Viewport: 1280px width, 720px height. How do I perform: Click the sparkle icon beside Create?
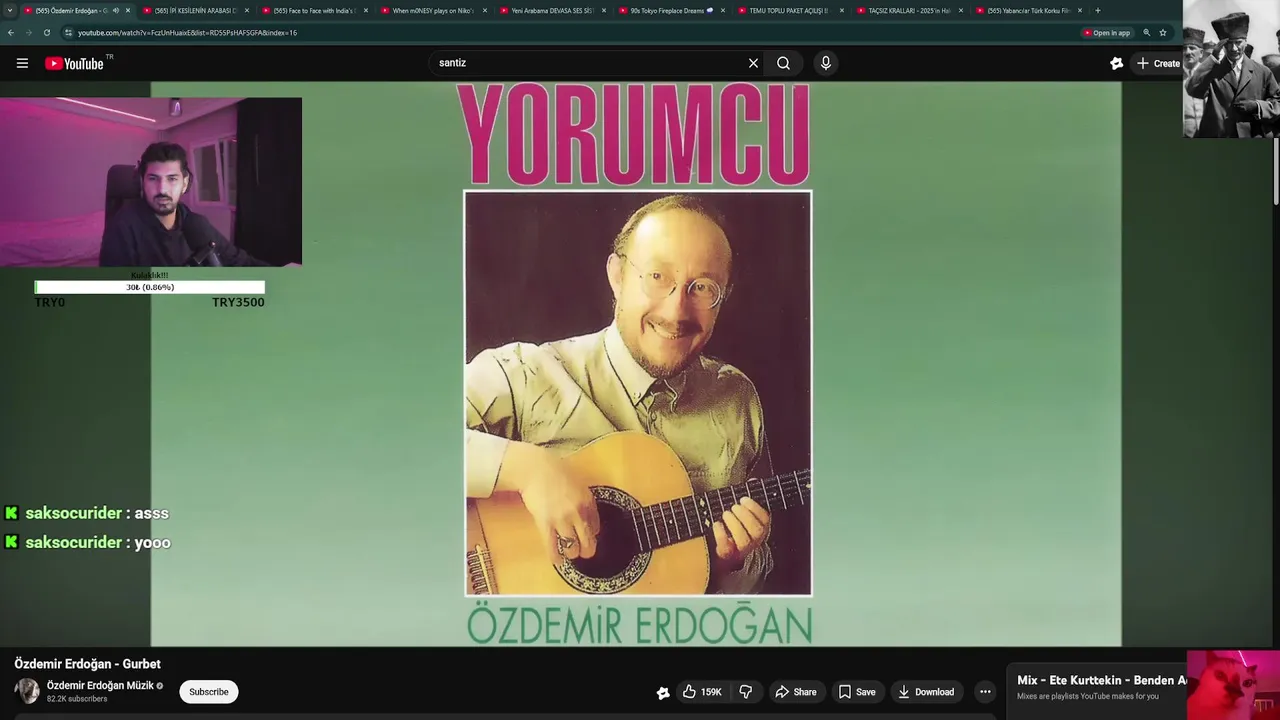(x=1116, y=63)
